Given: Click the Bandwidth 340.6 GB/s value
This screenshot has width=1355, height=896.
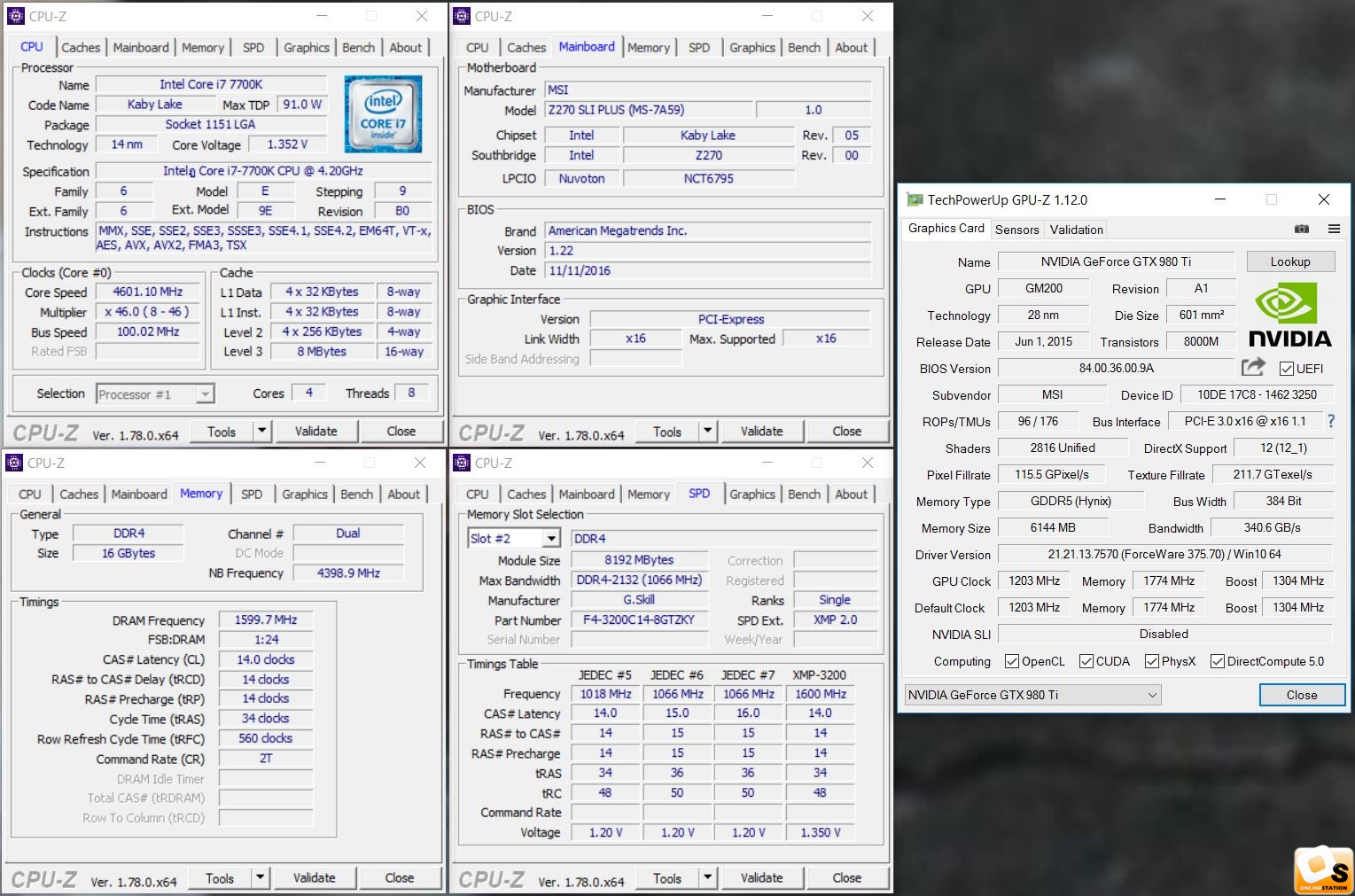Looking at the screenshot, I should 1272,527.
